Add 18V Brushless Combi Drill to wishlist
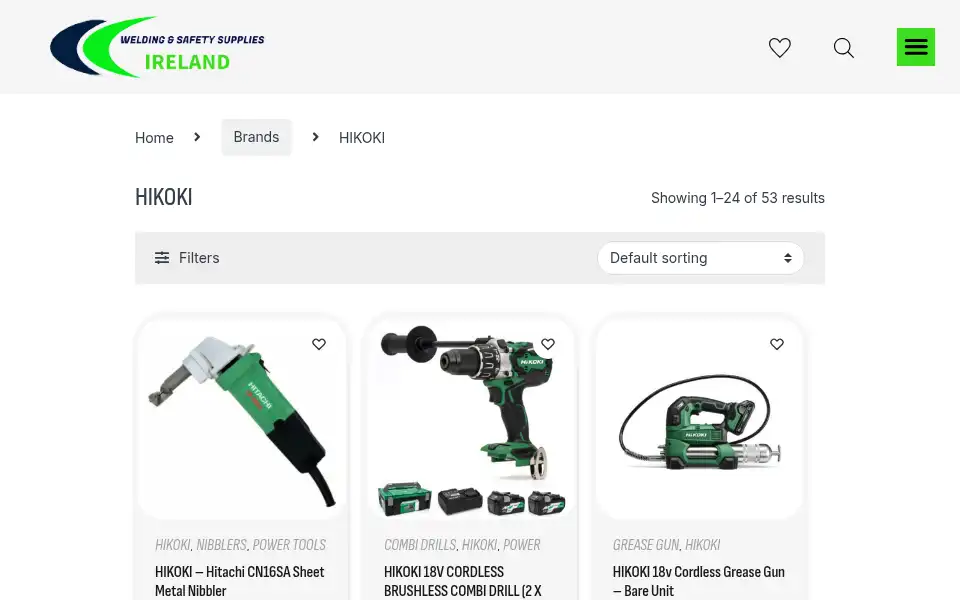The height and width of the screenshot is (600, 960). (x=548, y=344)
